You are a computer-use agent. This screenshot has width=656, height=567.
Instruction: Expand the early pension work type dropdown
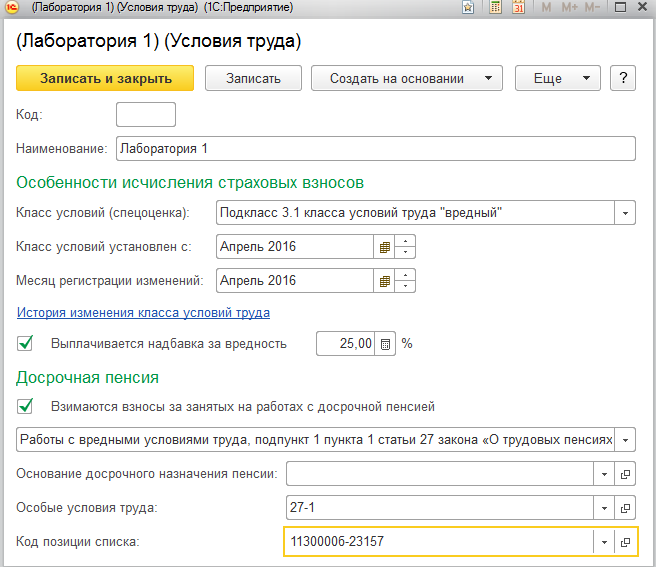[x=625, y=439]
